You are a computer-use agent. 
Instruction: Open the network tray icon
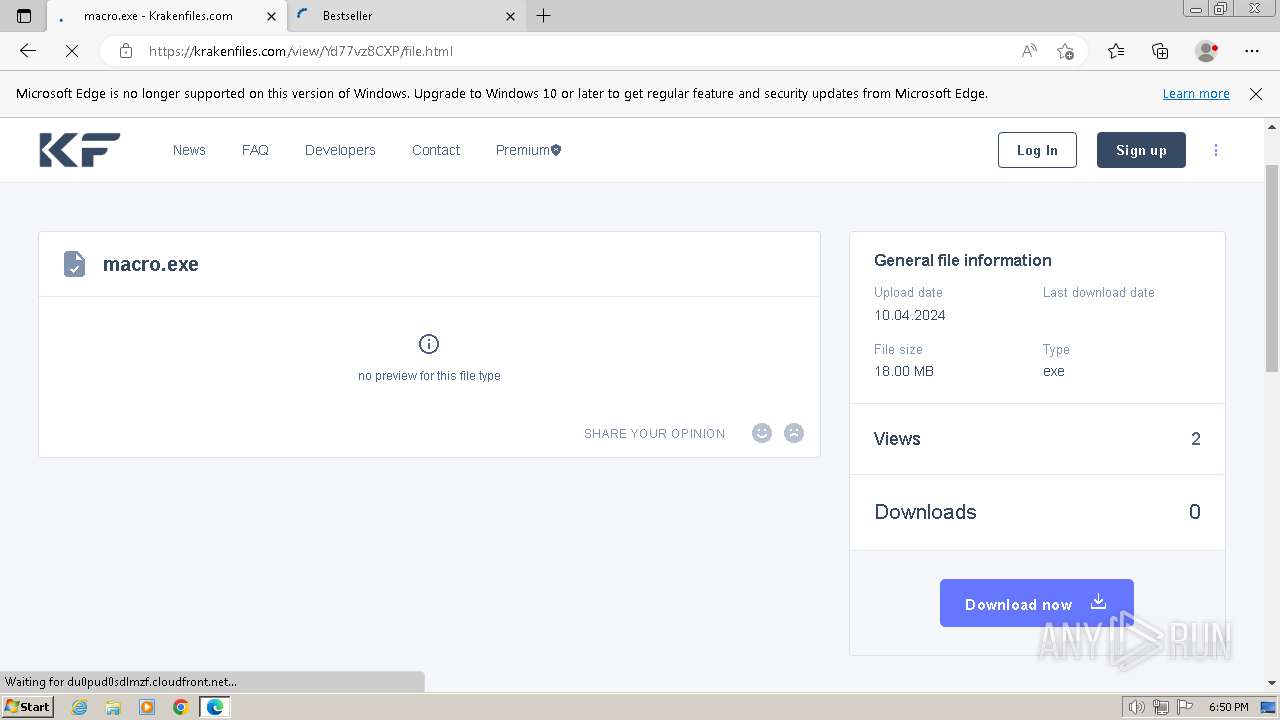tap(1160, 707)
